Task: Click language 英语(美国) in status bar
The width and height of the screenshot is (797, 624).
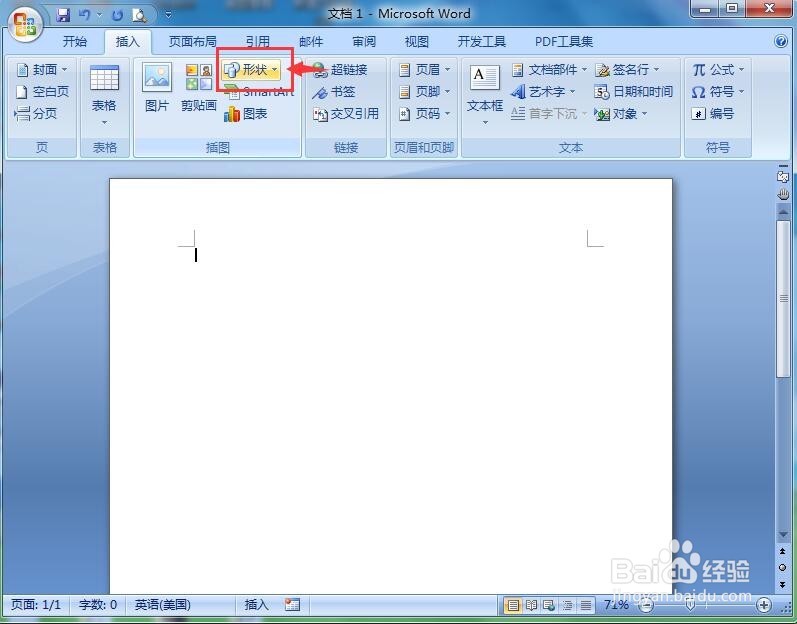Action: pos(163,605)
